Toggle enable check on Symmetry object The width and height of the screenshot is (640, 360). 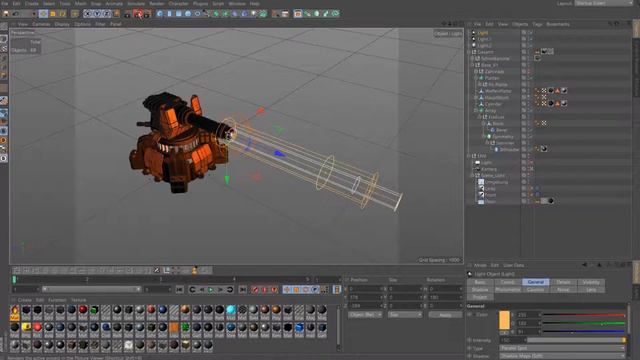(x=530, y=136)
